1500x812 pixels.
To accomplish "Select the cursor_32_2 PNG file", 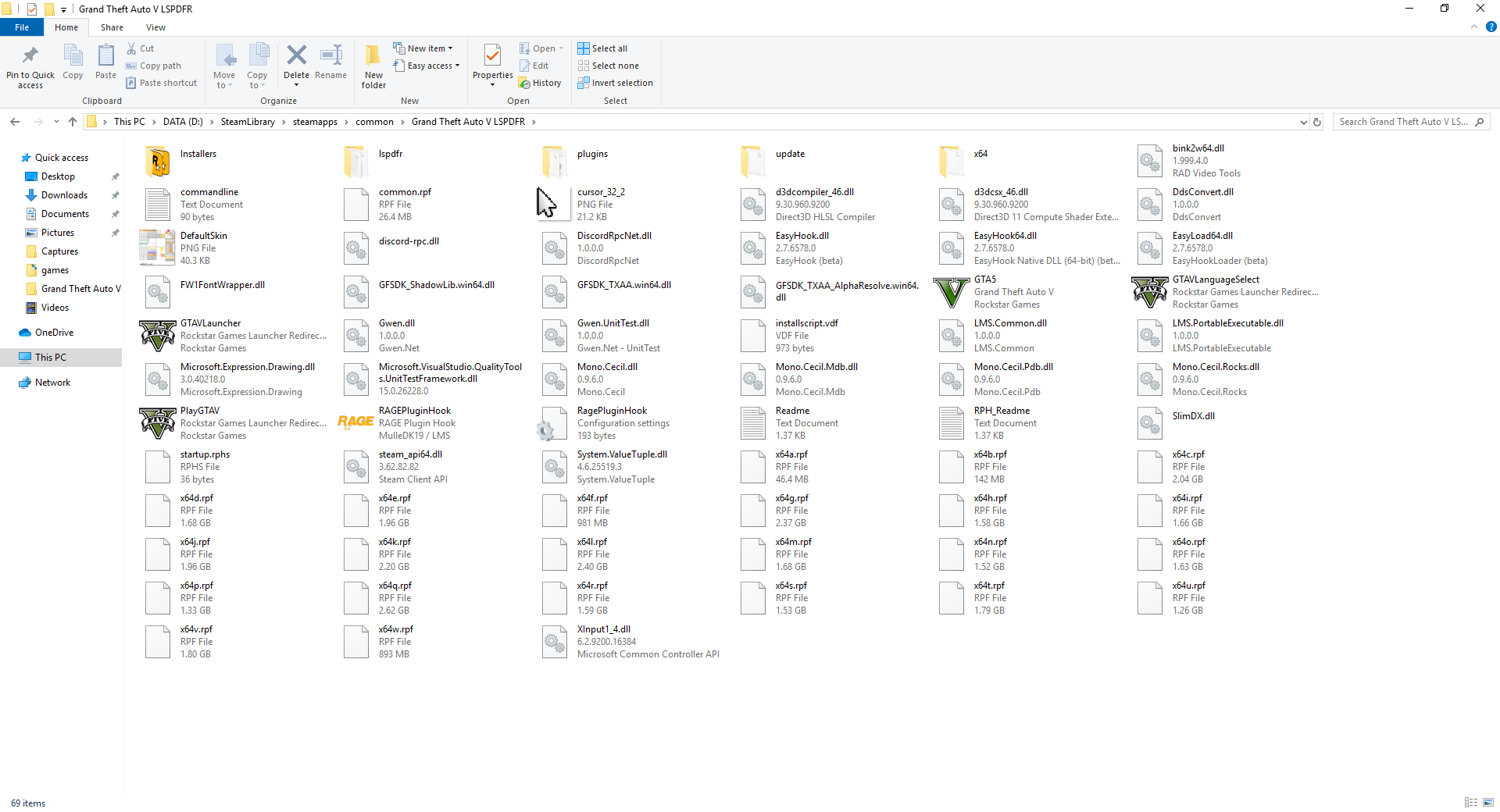I will pyautogui.click(x=555, y=205).
